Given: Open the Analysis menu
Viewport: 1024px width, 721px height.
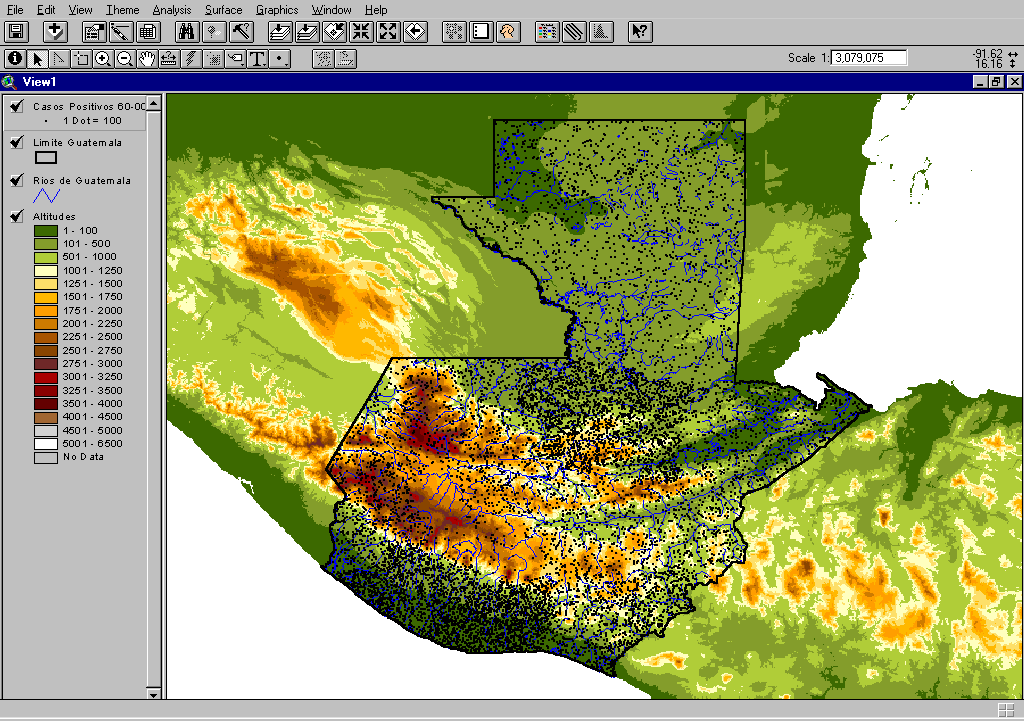Looking at the screenshot, I should pyautogui.click(x=172, y=10).
